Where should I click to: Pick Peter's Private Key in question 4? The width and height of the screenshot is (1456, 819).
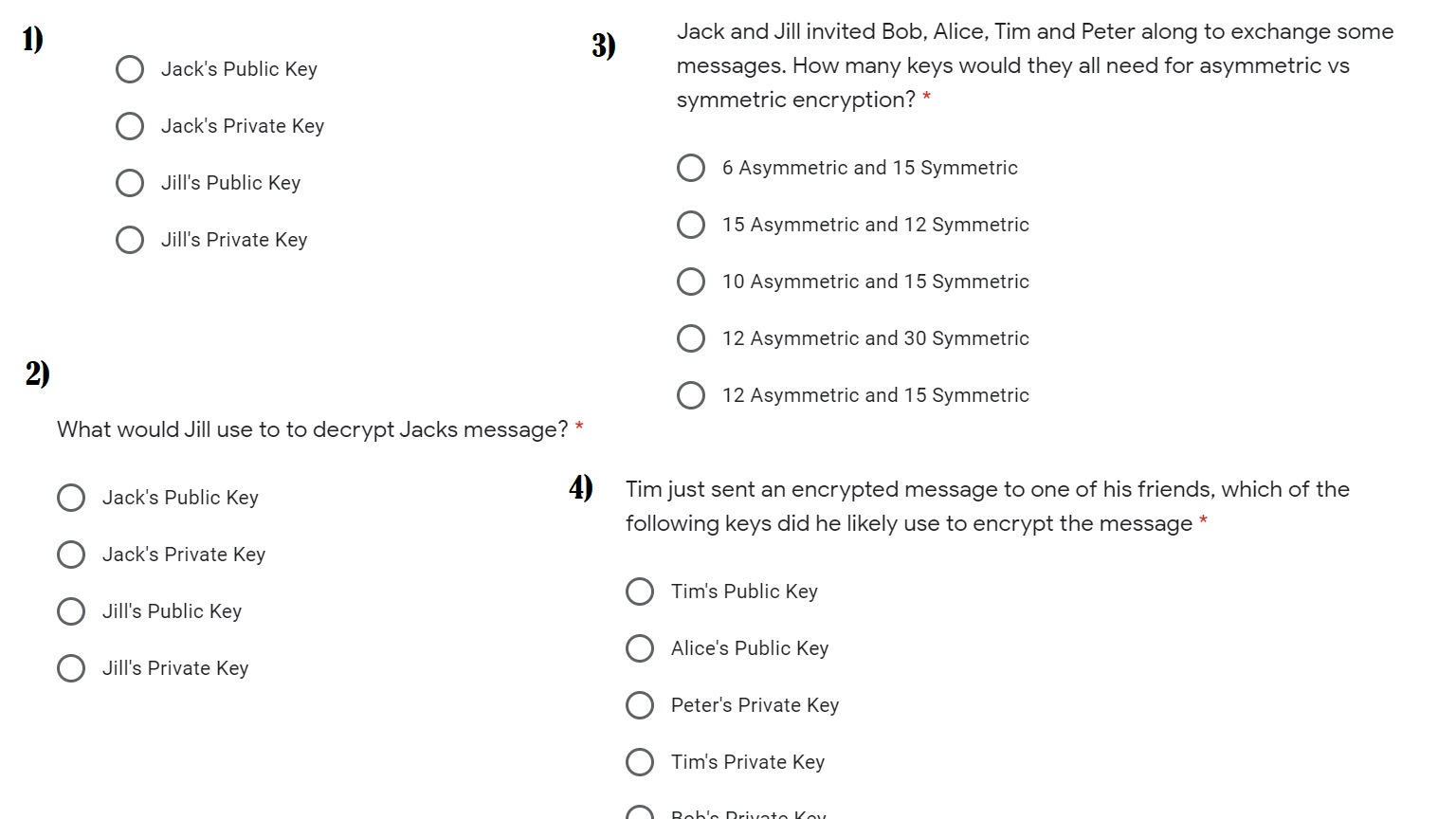coord(640,705)
